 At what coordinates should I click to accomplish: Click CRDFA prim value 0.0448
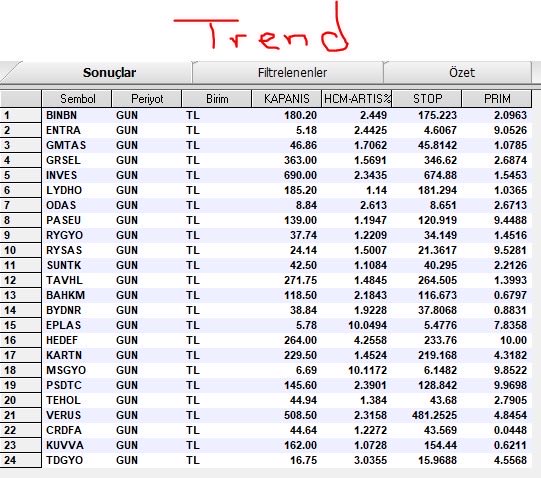[510, 430]
